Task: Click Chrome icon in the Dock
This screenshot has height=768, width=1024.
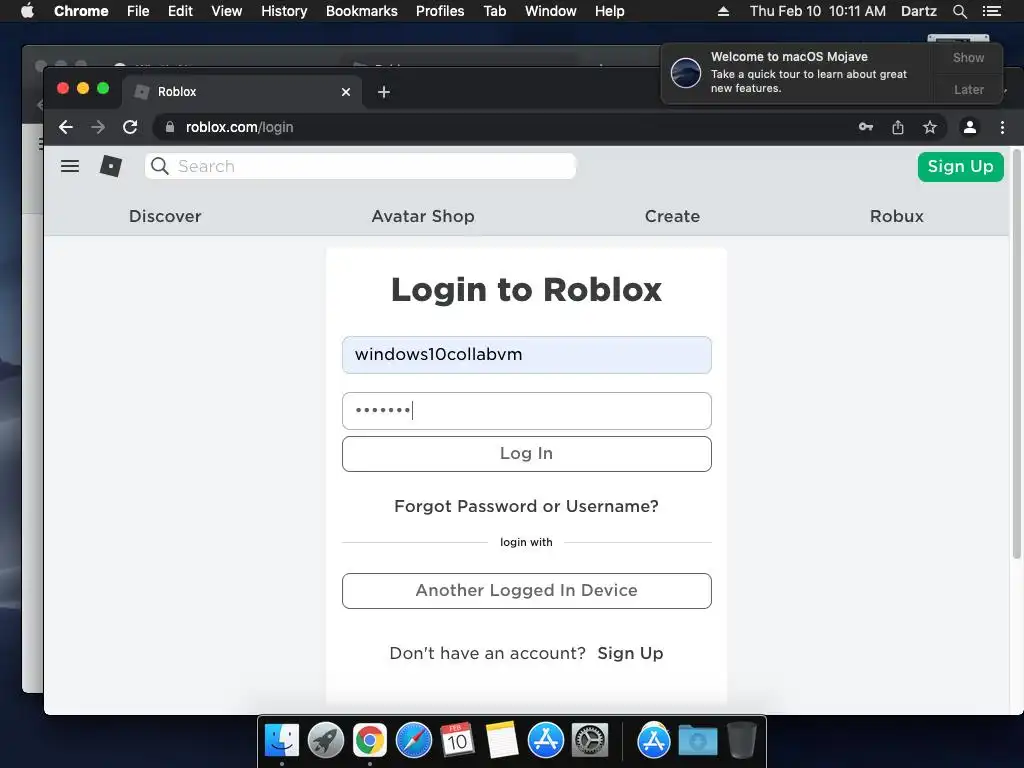Action: click(x=370, y=740)
